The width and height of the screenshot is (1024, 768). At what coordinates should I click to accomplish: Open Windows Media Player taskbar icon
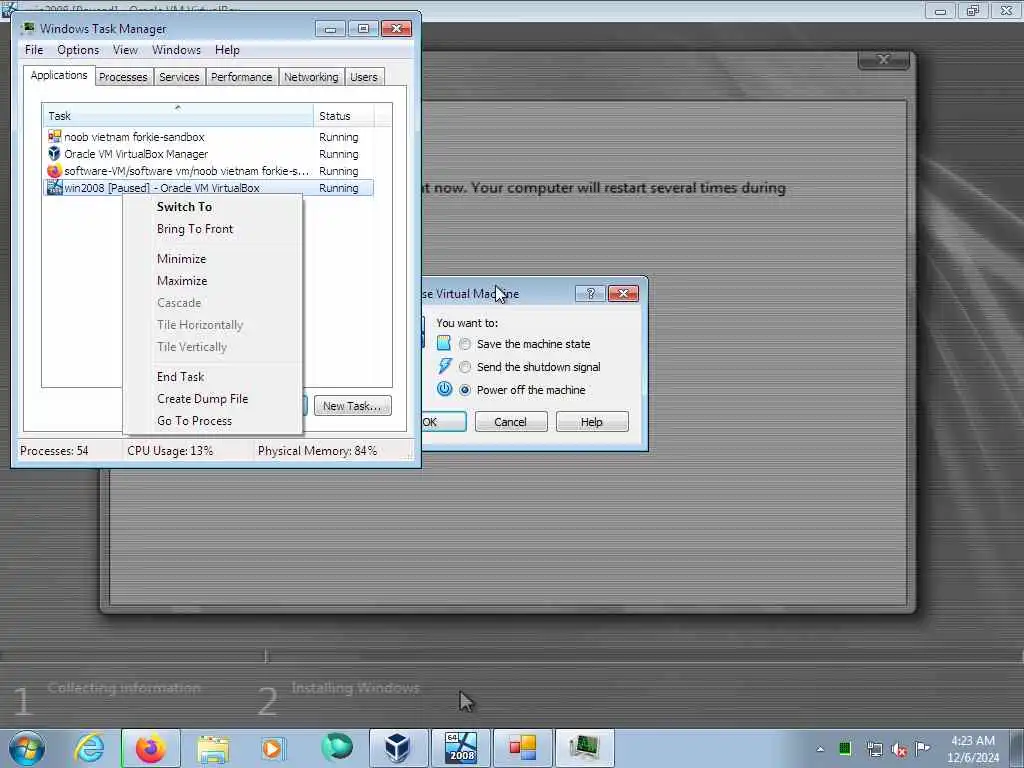pos(273,748)
